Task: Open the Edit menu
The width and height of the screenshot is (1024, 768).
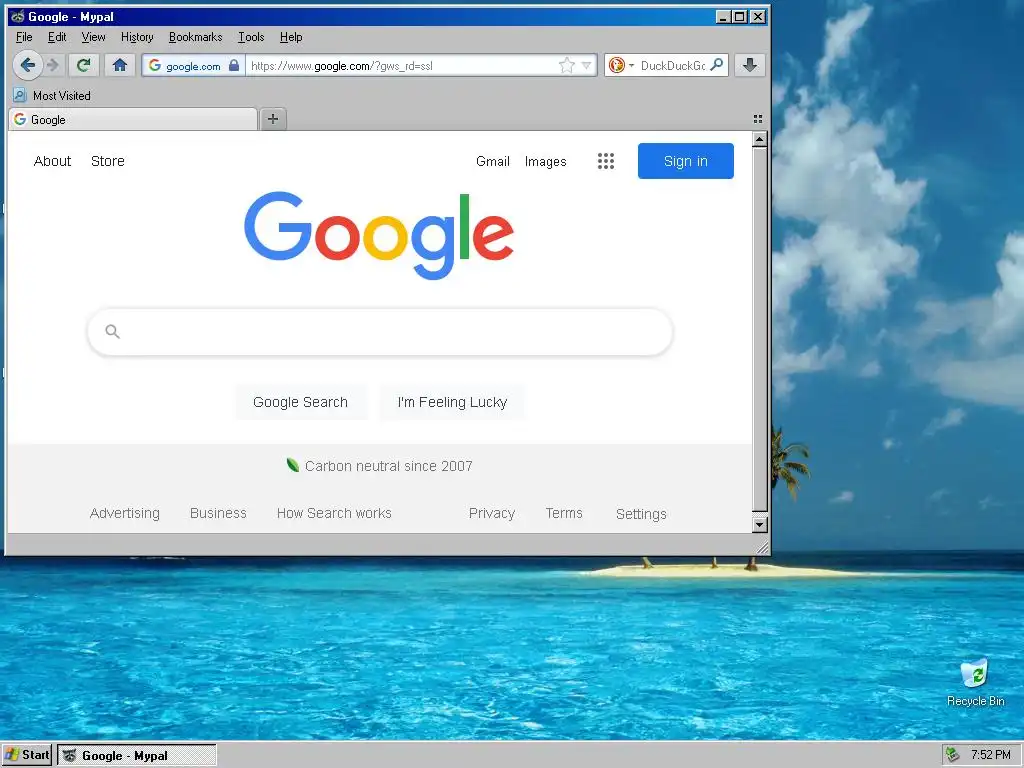Action: pyautogui.click(x=57, y=37)
